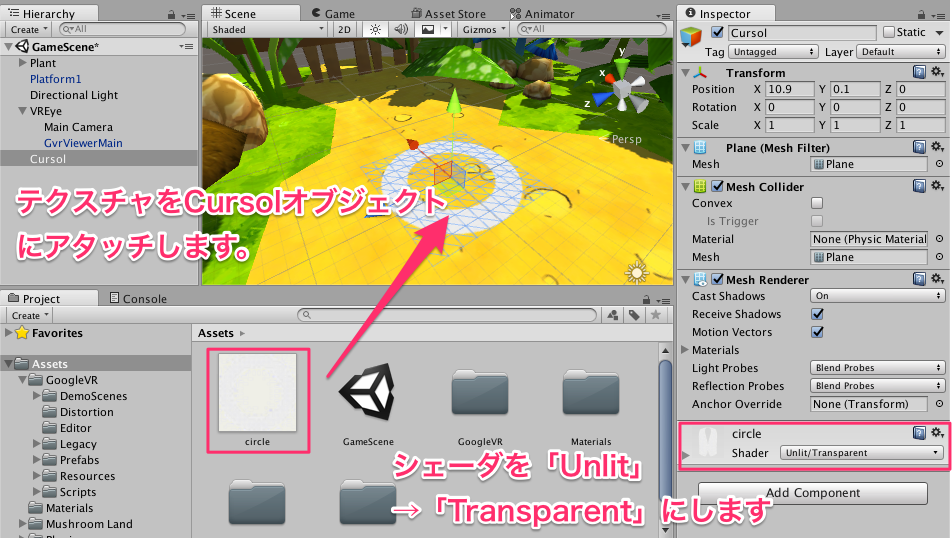Toggle scene lighting sun icon
The image size is (952, 538).
click(375, 29)
